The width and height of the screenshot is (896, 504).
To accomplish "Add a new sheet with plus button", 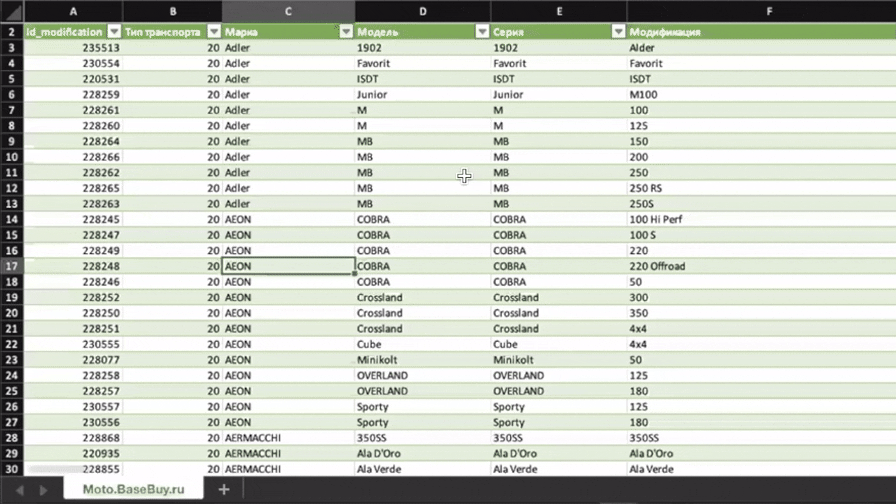I will pyautogui.click(x=224, y=489).
